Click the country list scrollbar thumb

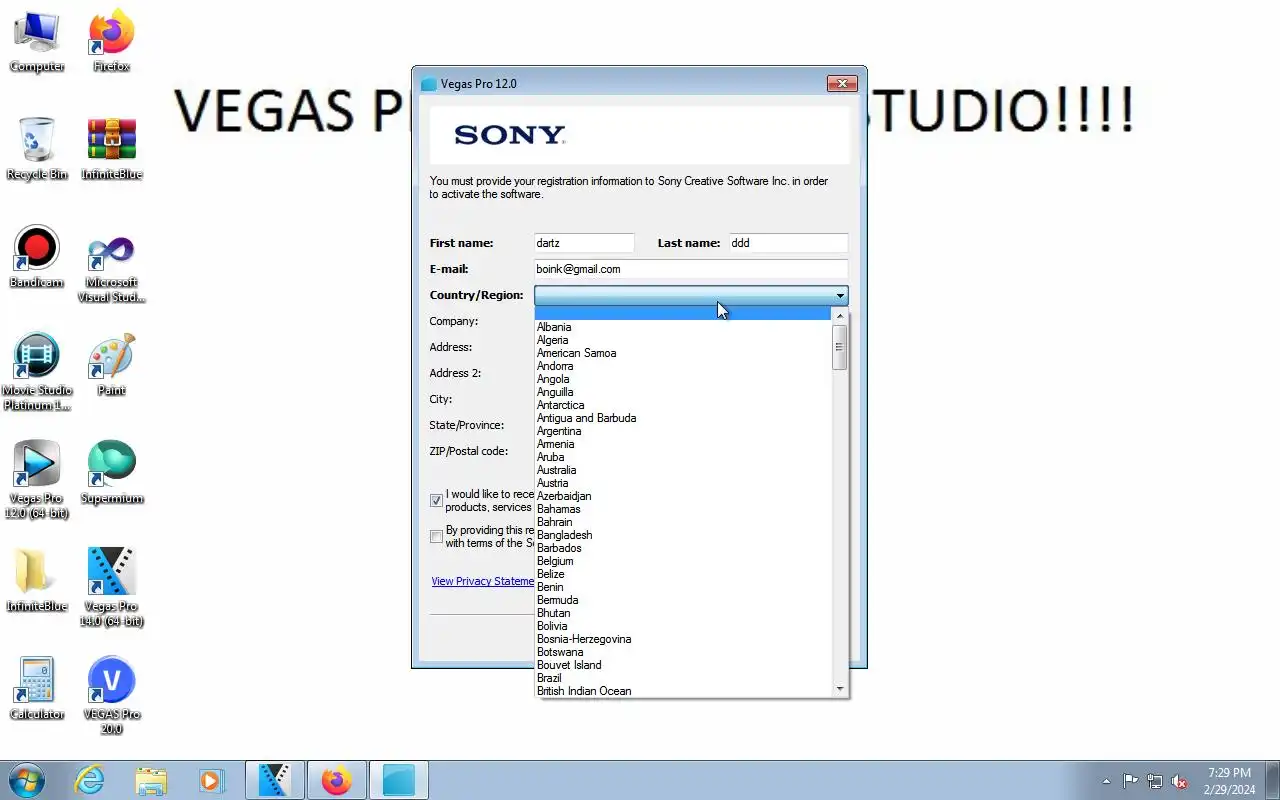click(x=840, y=347)
